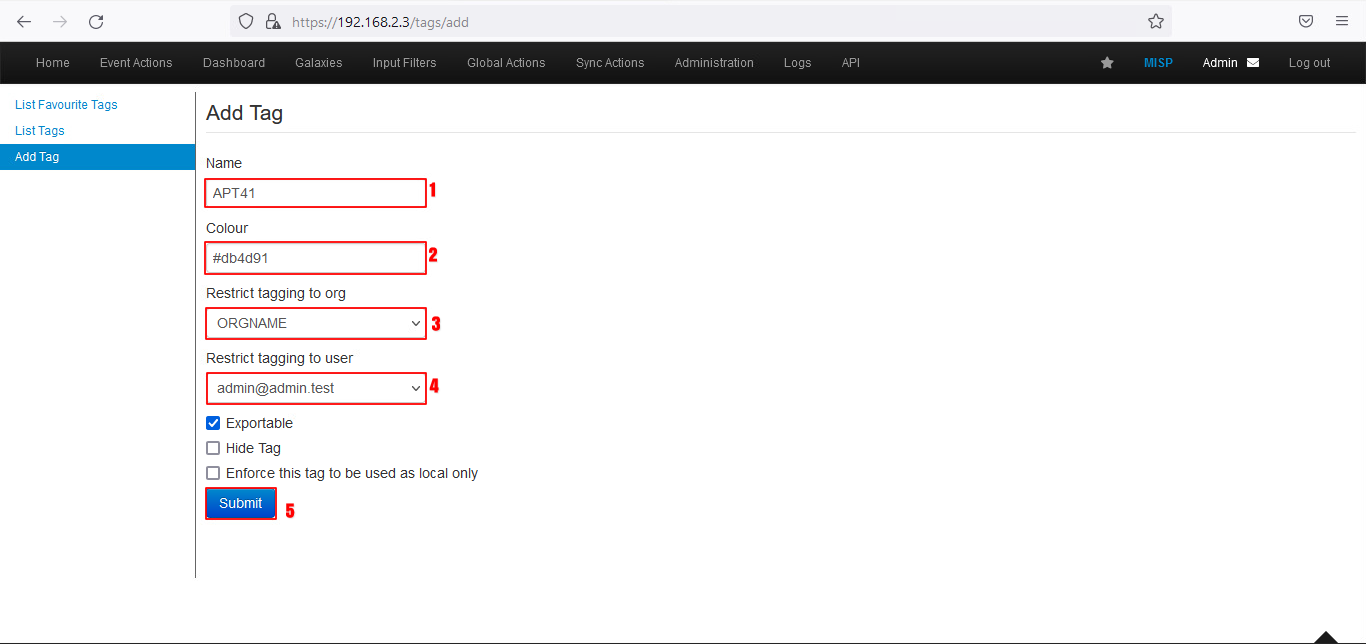Open the Pocket save icon
Screen dimensions: 1366x644
point(1305,21)
